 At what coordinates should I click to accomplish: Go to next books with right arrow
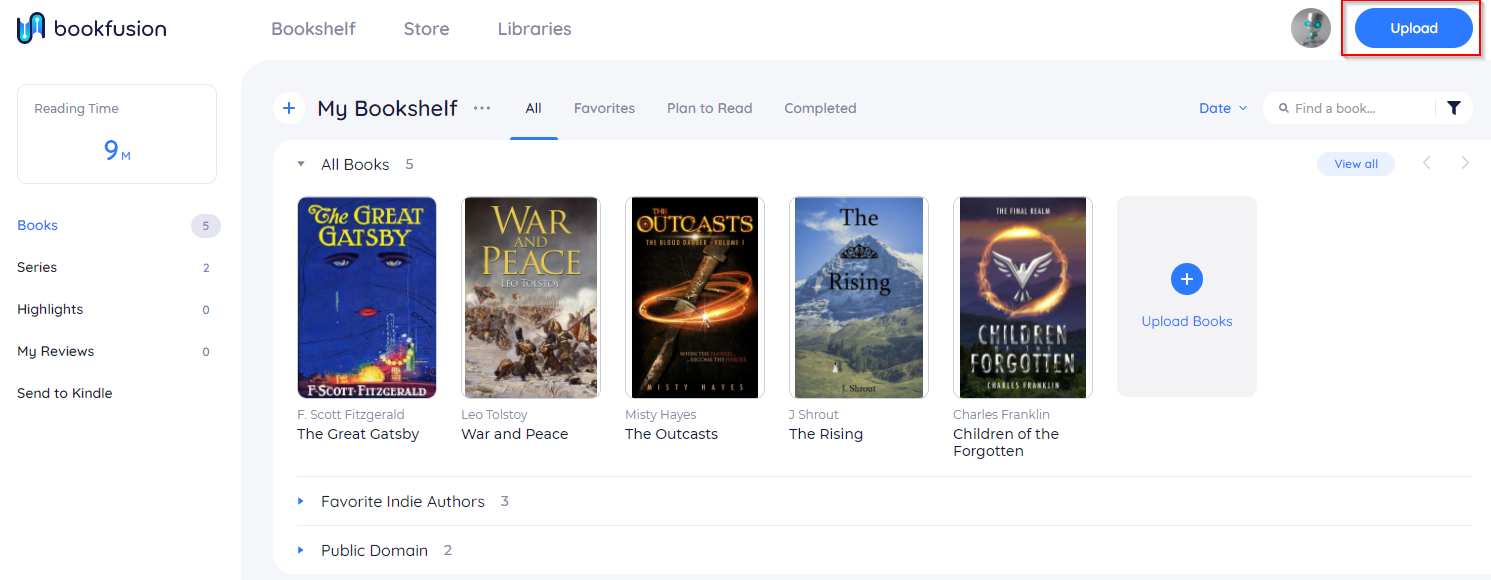(1465, 163)
